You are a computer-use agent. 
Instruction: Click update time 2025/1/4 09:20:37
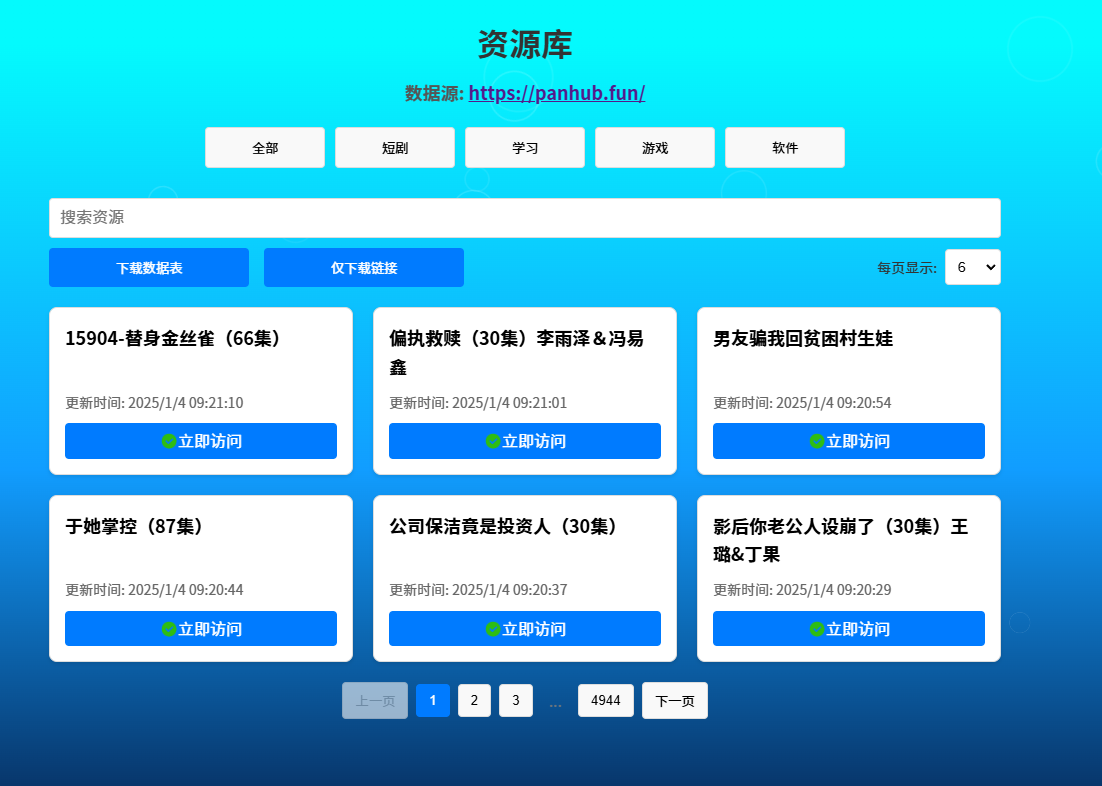[510, 590]
